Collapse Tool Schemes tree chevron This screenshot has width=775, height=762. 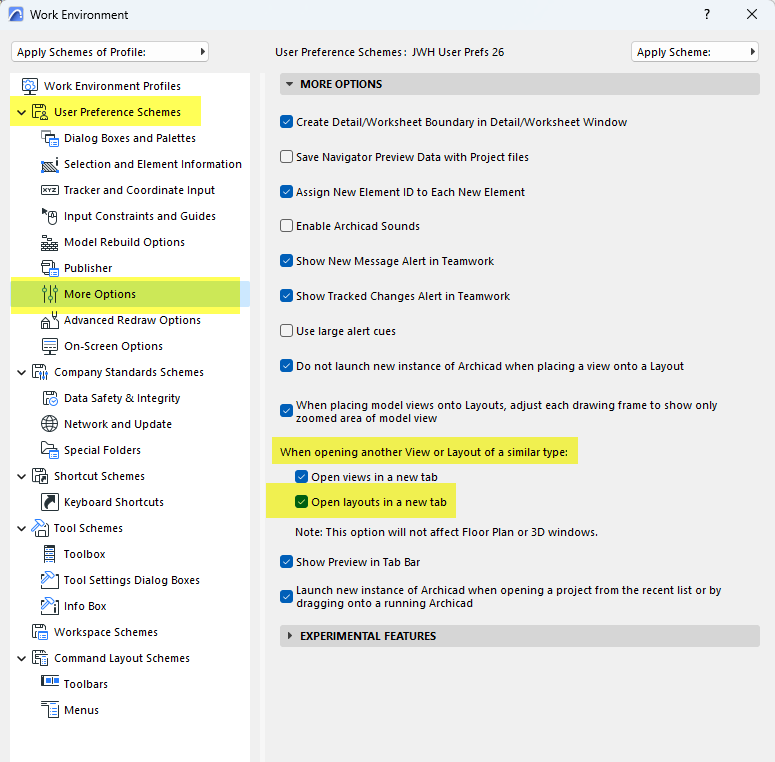coord(22,528)
